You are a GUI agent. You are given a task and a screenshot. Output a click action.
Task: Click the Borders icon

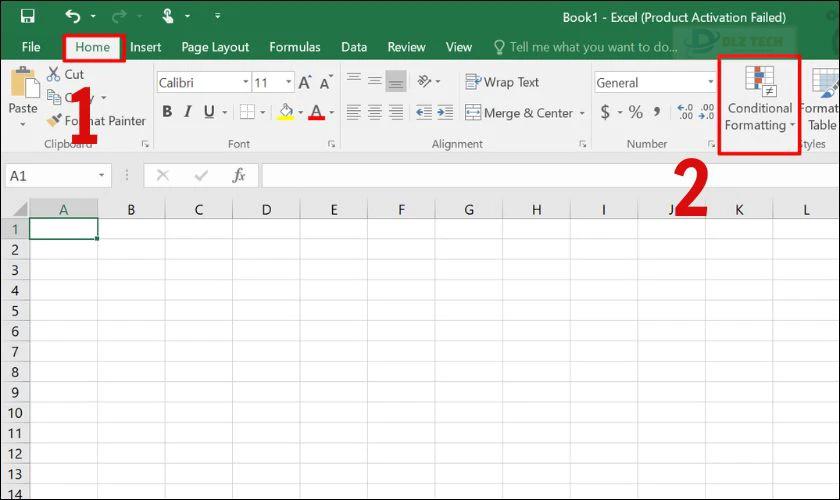pos(247,112)
